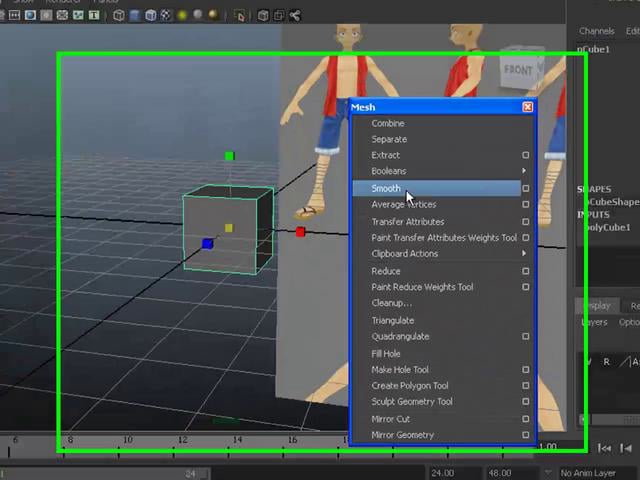The width and height of the screenshot is (640, 480).
Task: Click FRONT face of view cube
Action: (518, 70)
